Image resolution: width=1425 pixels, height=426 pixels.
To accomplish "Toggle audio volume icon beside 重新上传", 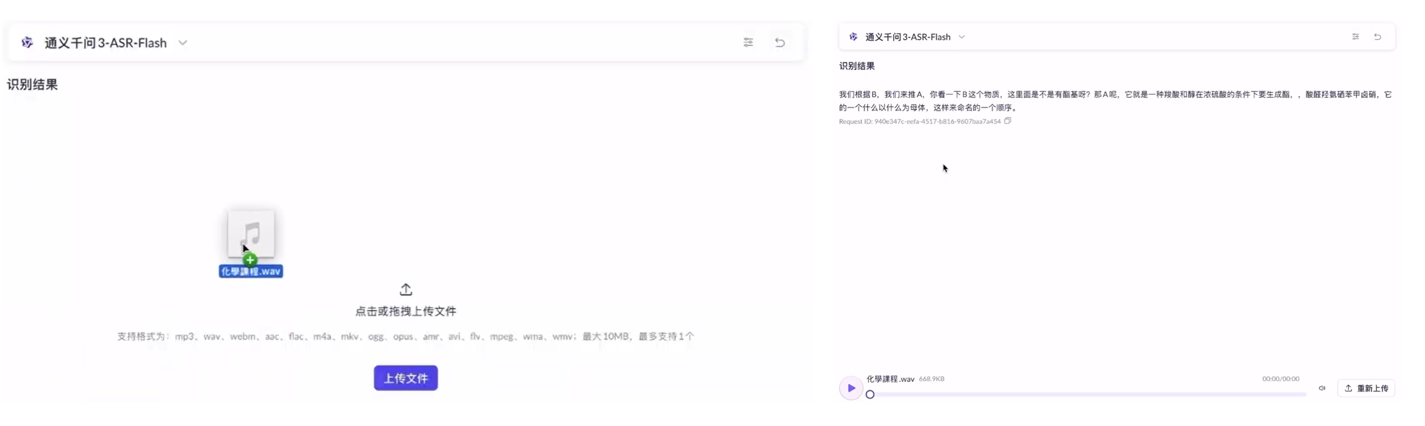I will tap(1322, 388).
